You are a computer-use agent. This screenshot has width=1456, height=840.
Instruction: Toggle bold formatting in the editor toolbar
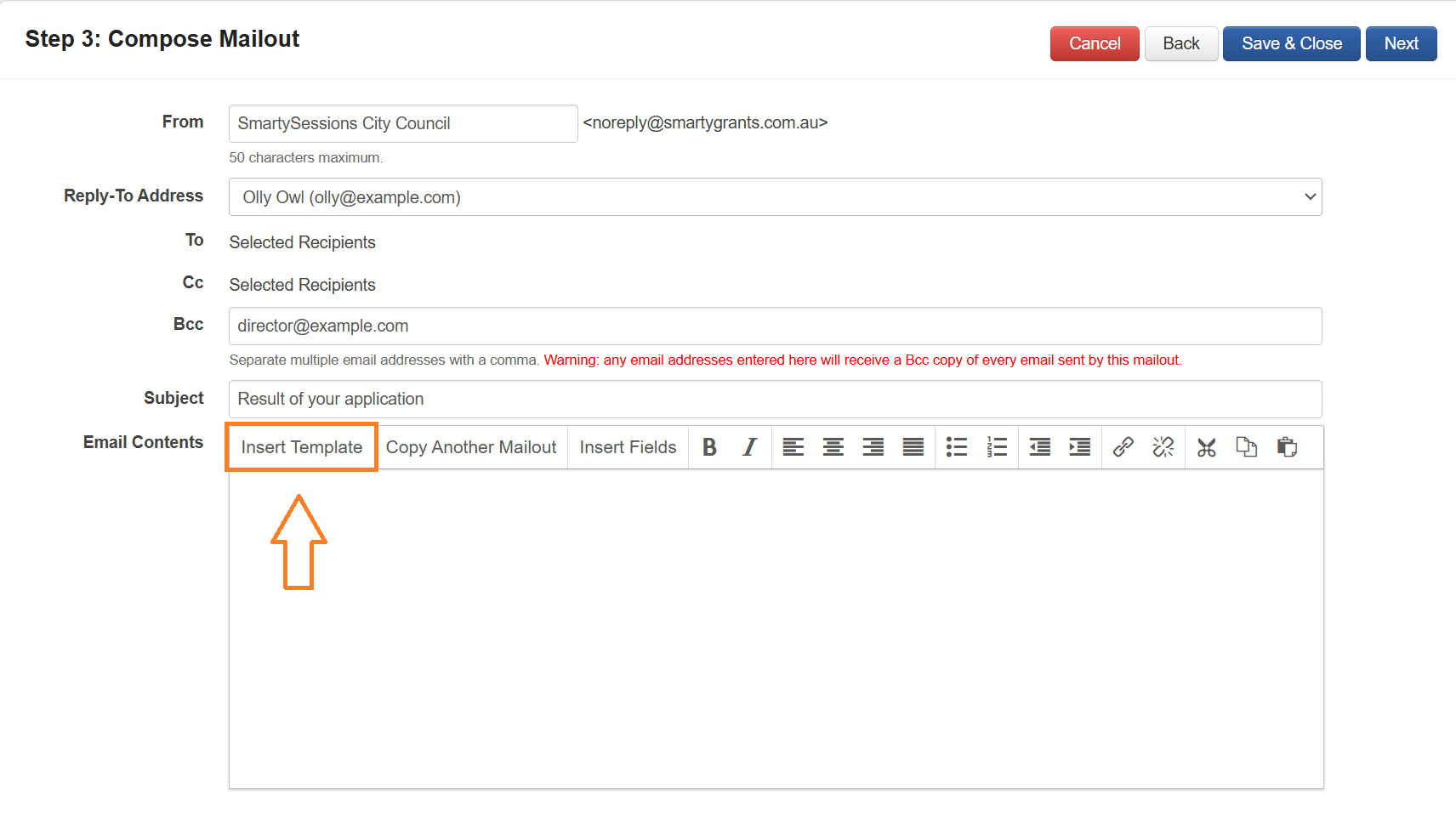pyautogui.click(x=709, y=447)
